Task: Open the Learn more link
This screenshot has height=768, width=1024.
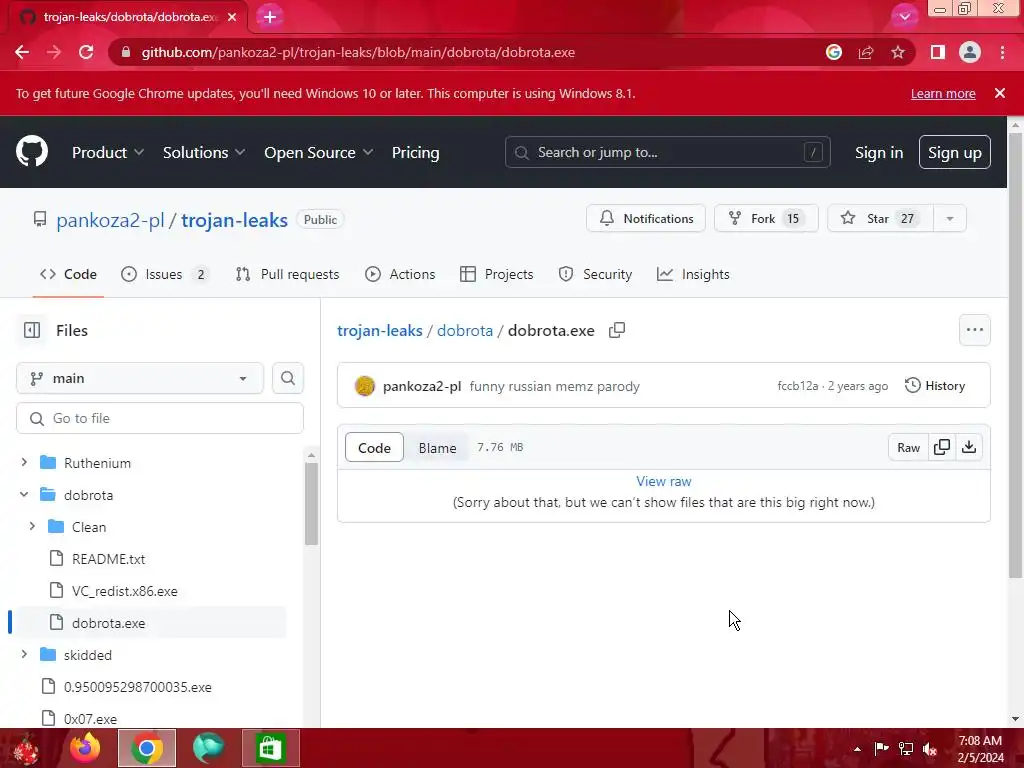Action: [x=943, y=93]
